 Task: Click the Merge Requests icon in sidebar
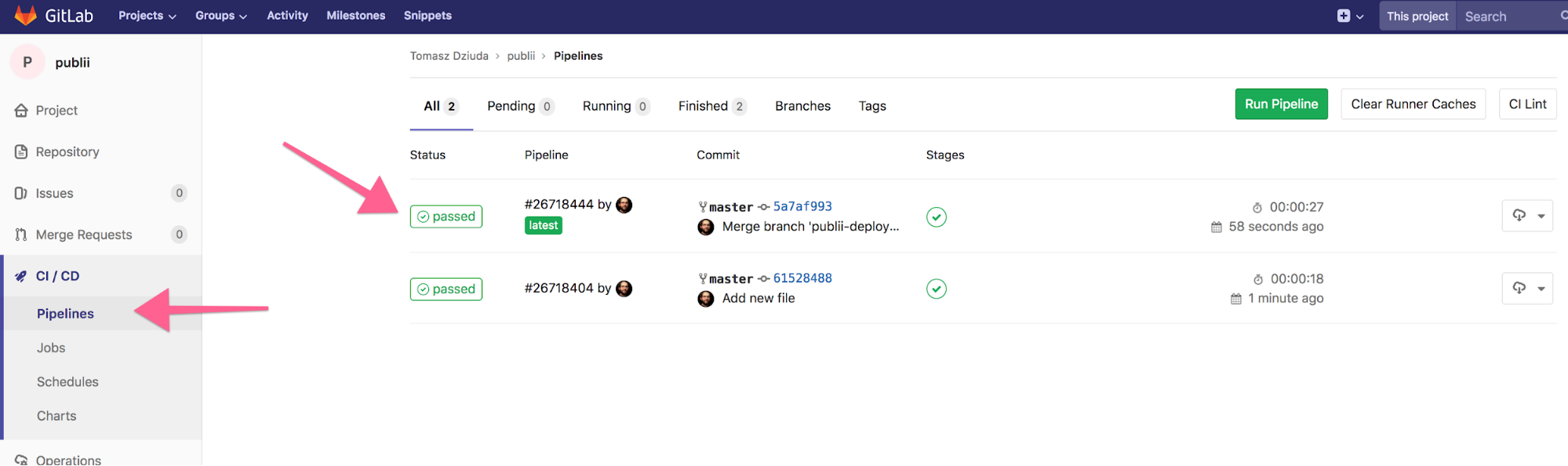point(21,235)
